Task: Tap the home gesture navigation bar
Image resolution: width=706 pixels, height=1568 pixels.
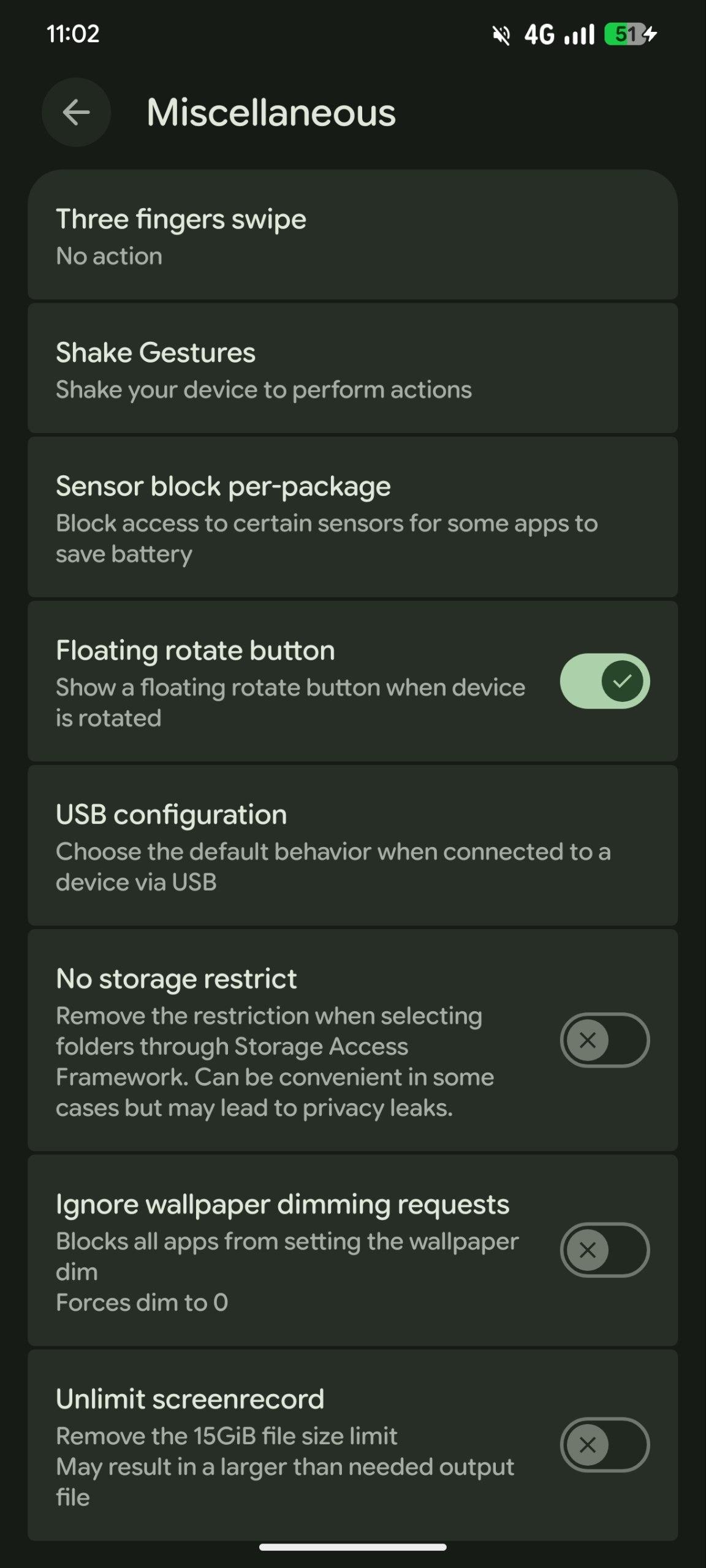Action: tap(352, 1547)
